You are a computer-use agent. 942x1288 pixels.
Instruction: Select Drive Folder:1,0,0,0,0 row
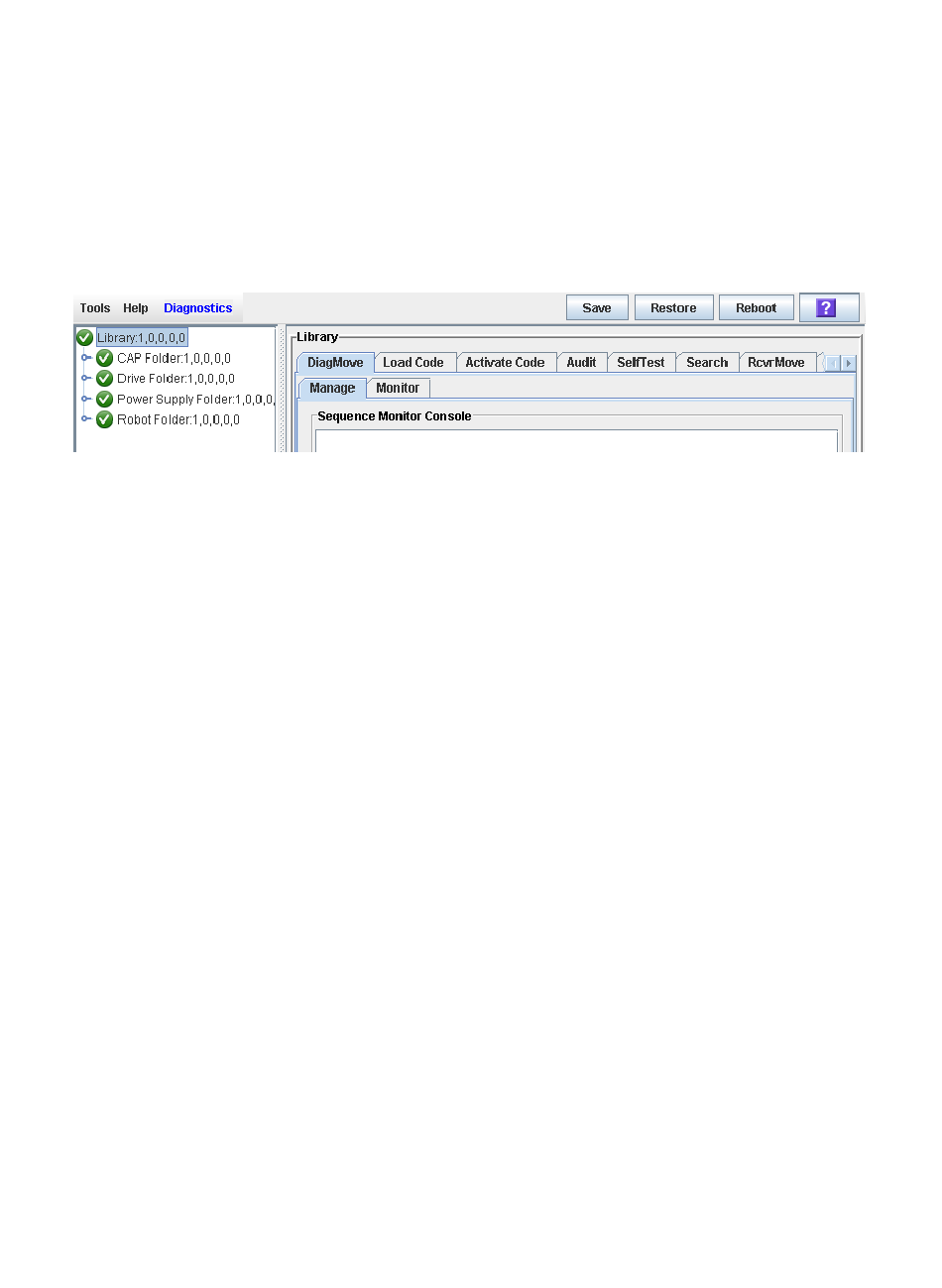(x=176, y=379)
